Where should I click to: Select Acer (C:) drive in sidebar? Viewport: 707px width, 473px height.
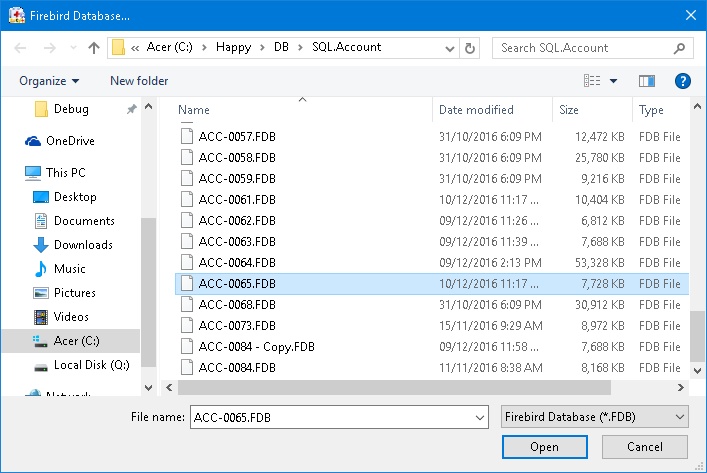[71, 341]
